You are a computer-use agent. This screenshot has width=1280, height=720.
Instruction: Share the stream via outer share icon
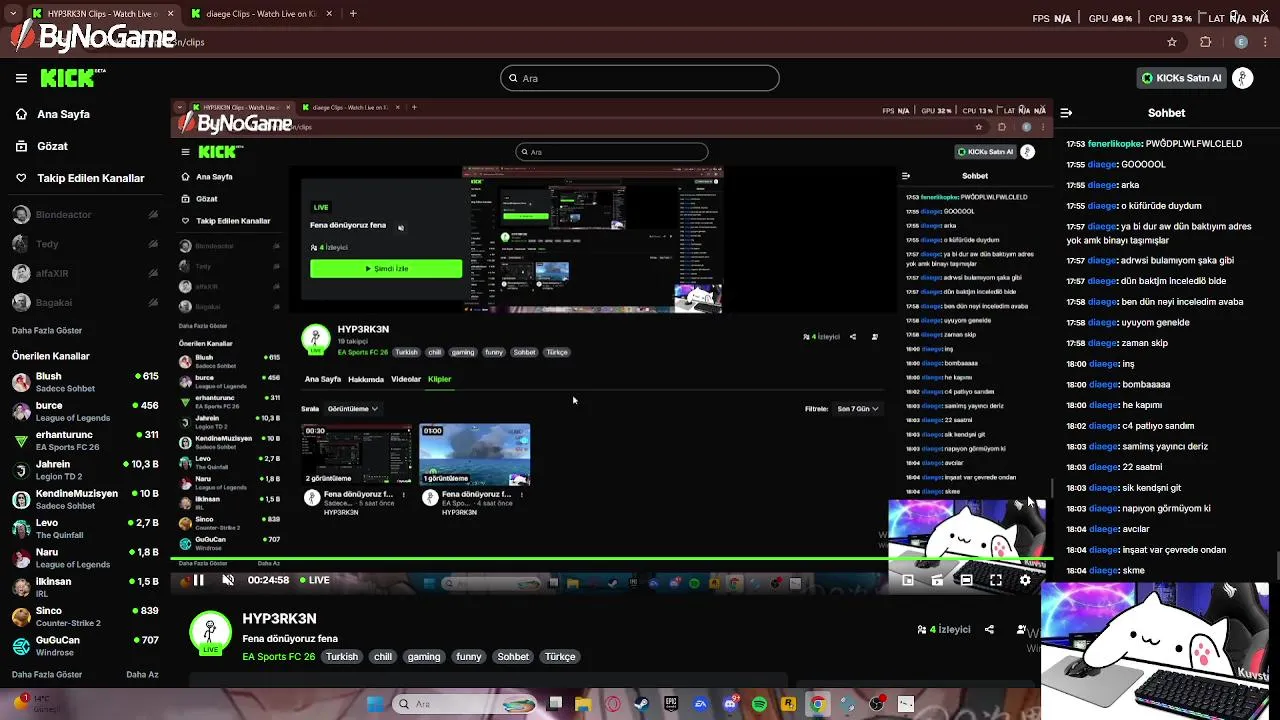[x=989, y=629]
